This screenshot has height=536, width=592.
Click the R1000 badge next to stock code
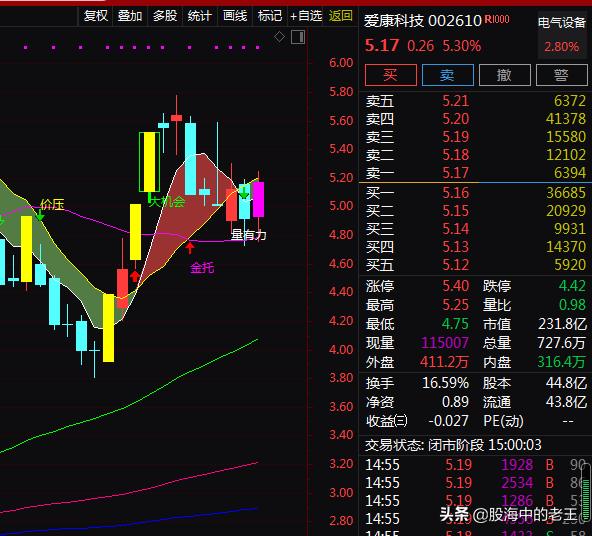coord(497,19)
